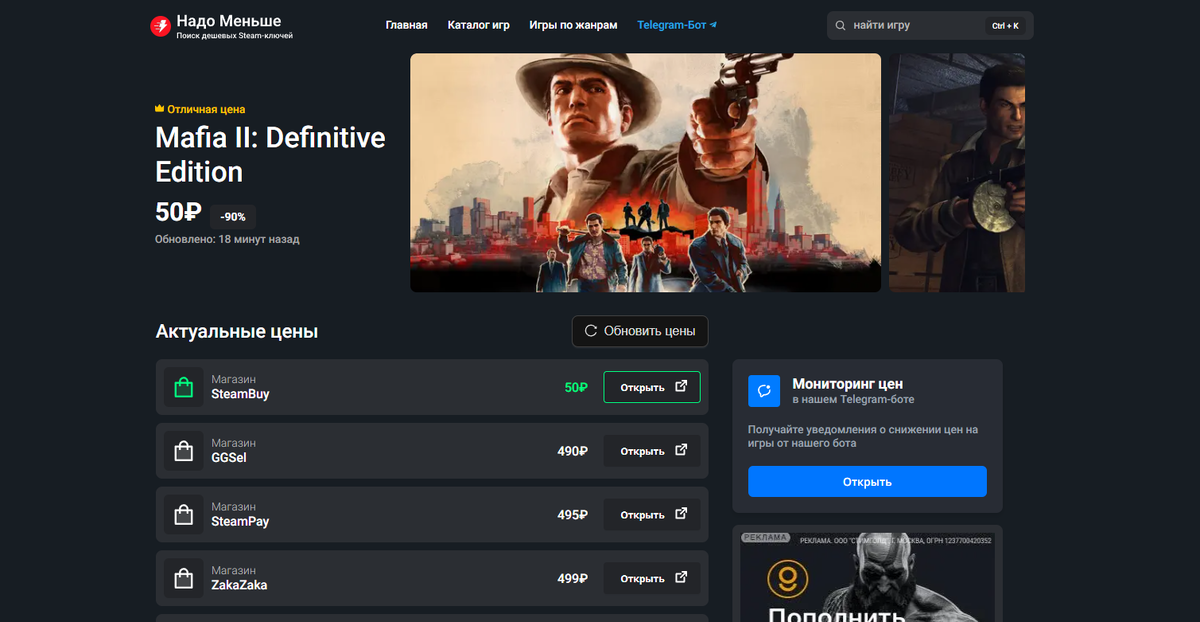Click the refresh arrow icon in Обновить цены

point(590,331)
